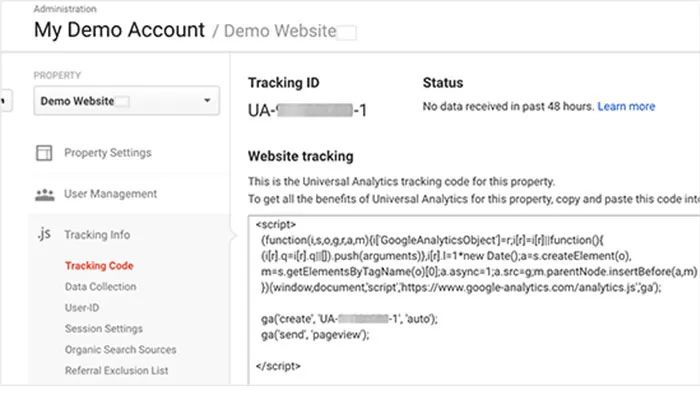Click the collapsed panel arrow at left edge
This screenshot has width=700, height=397.
(5, 100)
